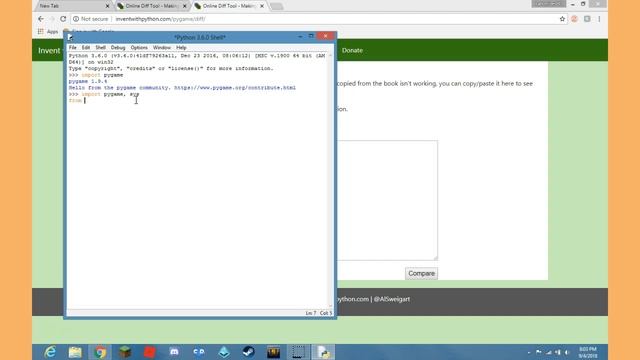640x360 pixels.
Task: Open Steam from the taskbar
Action: click(x=249, y=352)
